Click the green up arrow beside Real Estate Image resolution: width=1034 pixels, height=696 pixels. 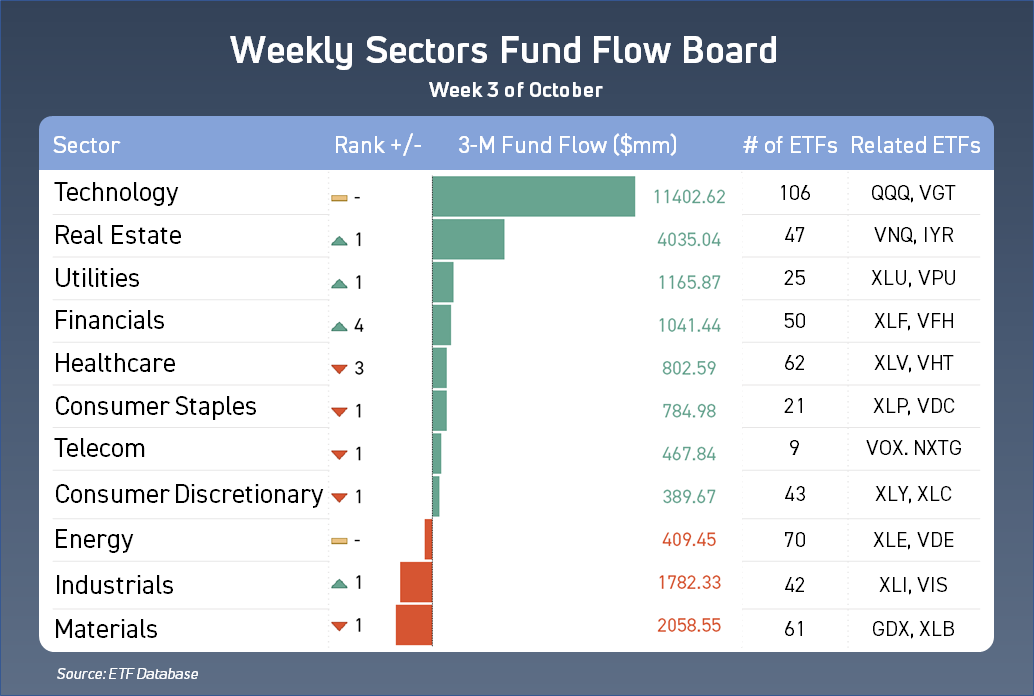click(x=339, y=241)
